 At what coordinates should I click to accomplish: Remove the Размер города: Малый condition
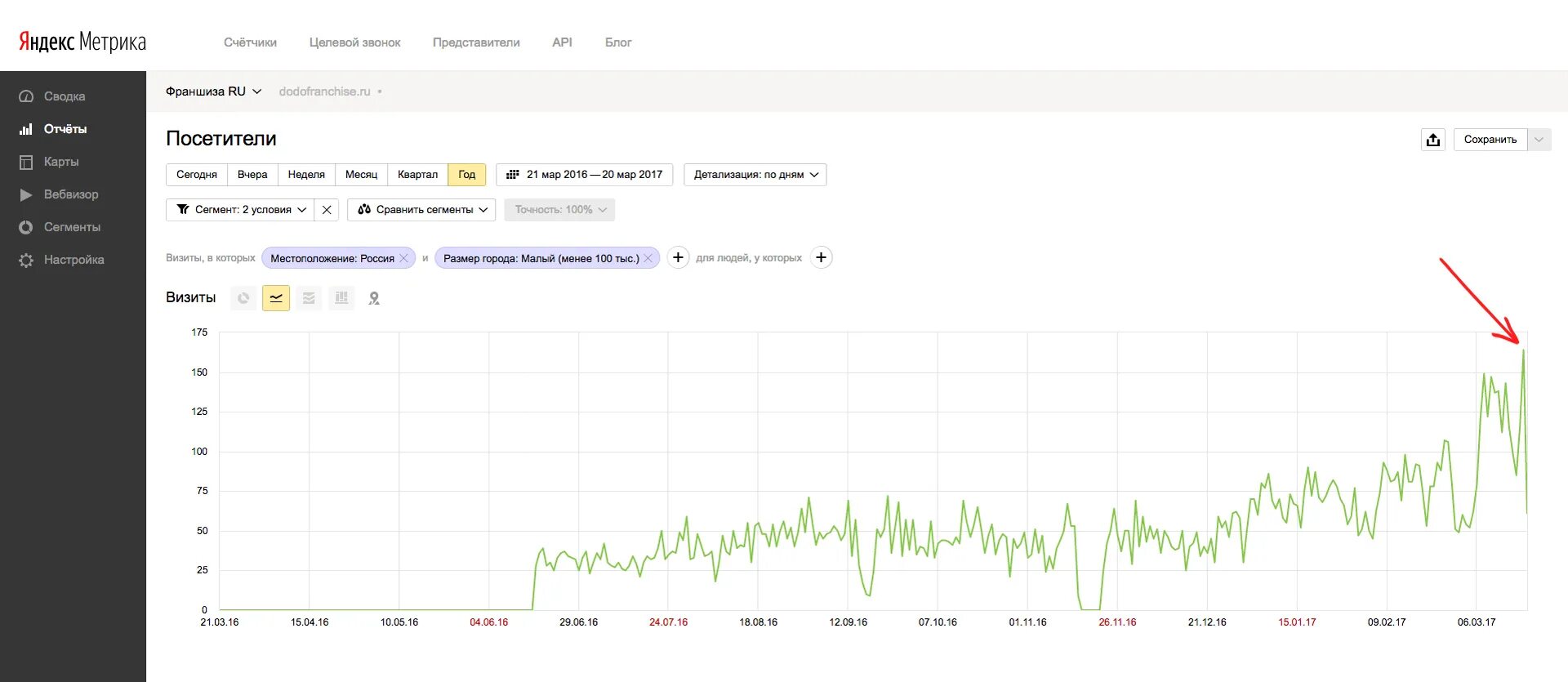[x=648, y=258]
